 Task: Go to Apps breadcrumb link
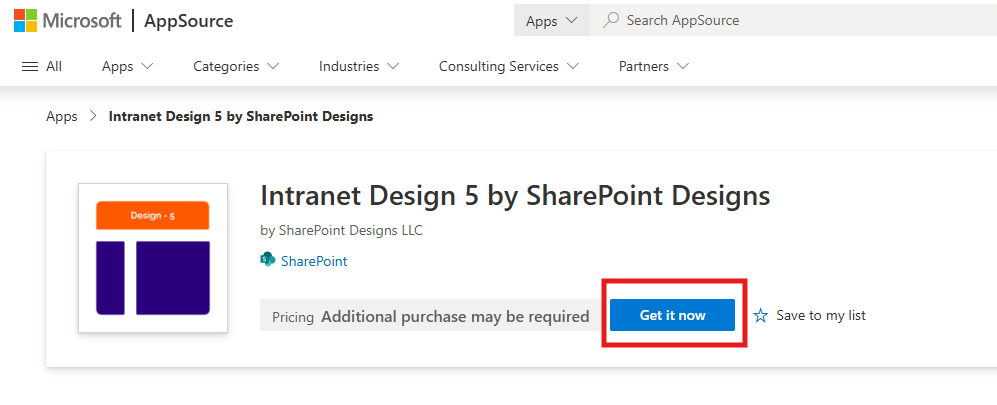pos(62,116)
